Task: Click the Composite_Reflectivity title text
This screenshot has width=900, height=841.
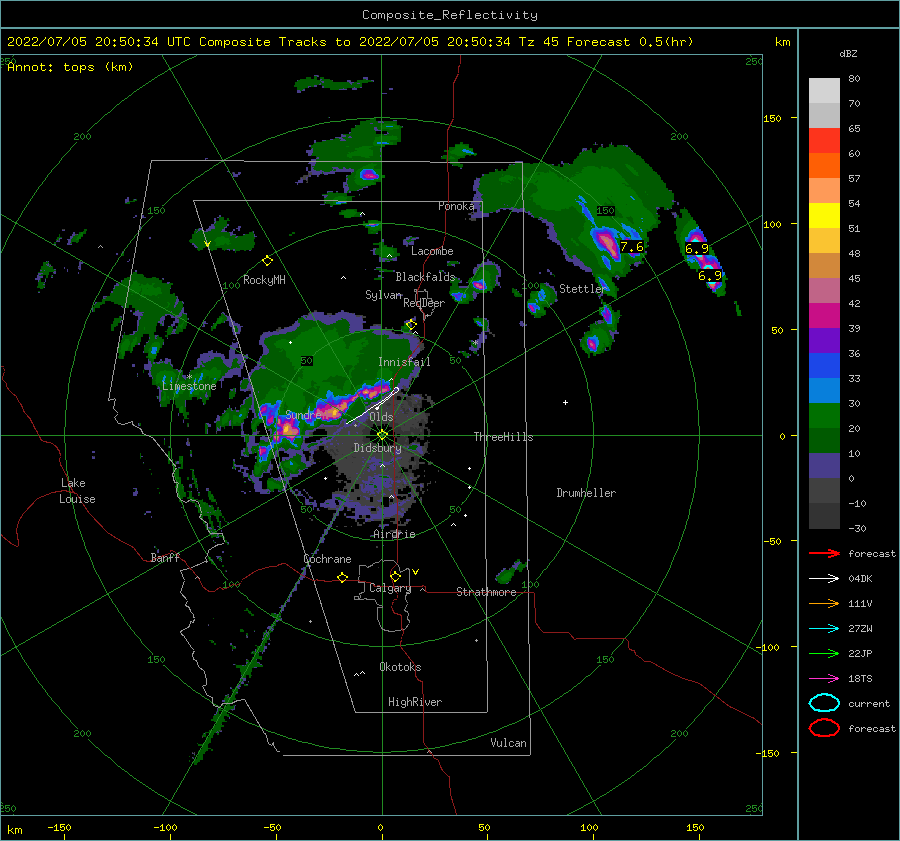Action: [x=449, y=15]
